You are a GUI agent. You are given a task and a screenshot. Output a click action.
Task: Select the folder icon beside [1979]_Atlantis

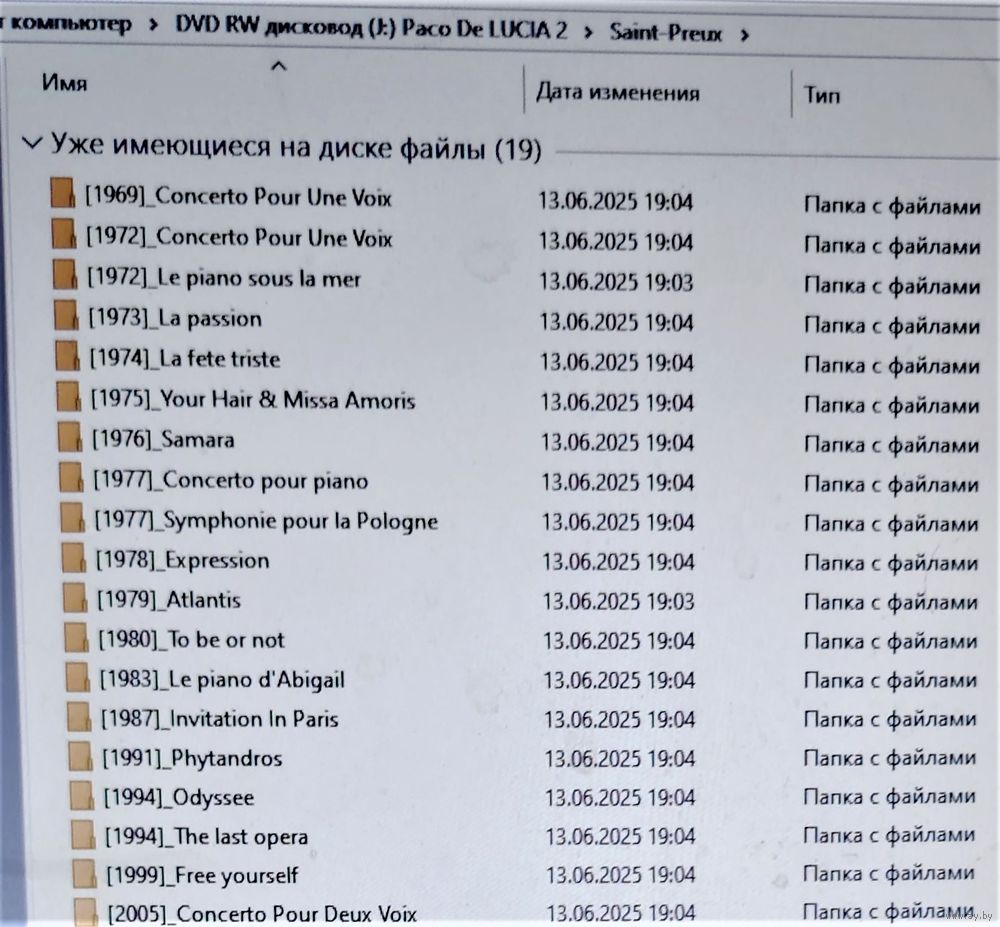pyautogui.click(x=75, y=597)
